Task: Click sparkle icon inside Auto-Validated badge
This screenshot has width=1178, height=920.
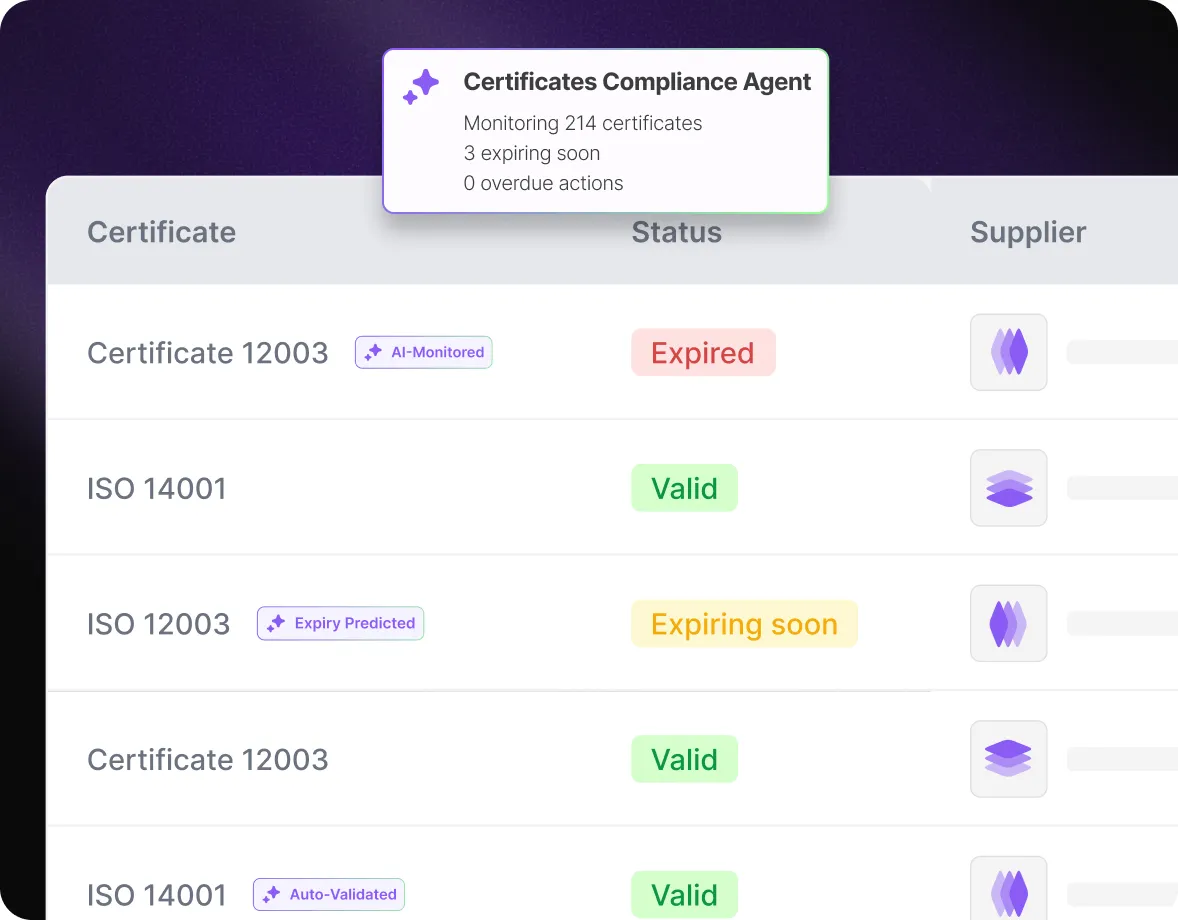Action: (271, 894)
